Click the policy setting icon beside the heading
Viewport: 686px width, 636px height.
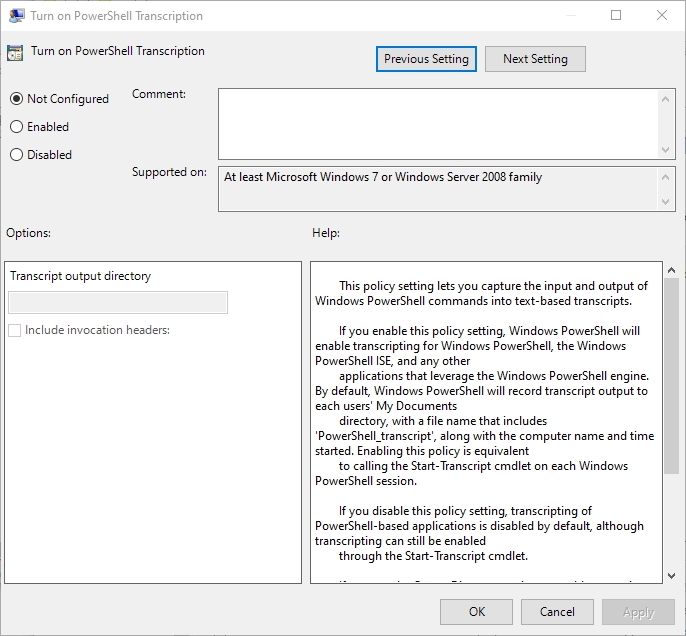tap(15, 53)
